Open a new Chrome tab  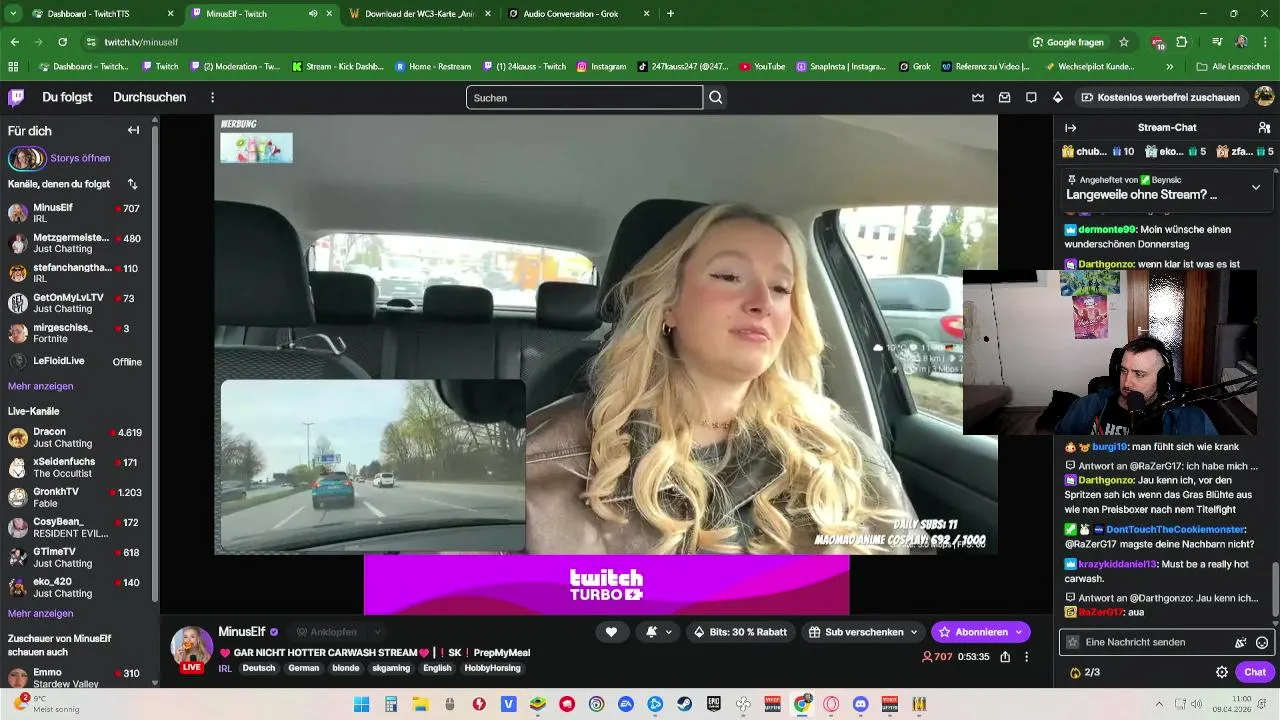[670, 14]
